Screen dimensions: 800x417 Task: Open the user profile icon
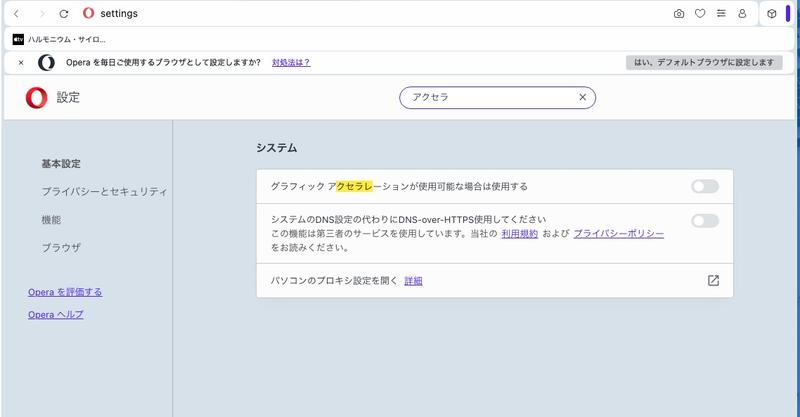(x=742, y=14)
